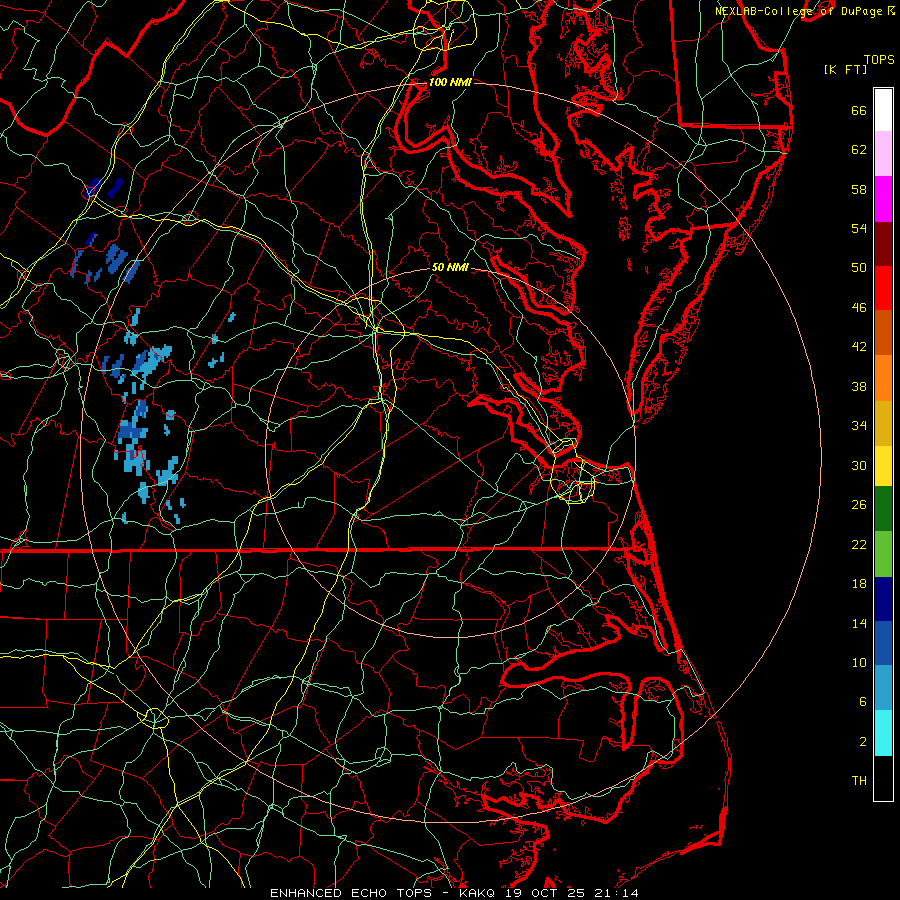Click the medium blue 18 kft legend swatch
This screenshot has width=900, height=900.
[883, 643]
